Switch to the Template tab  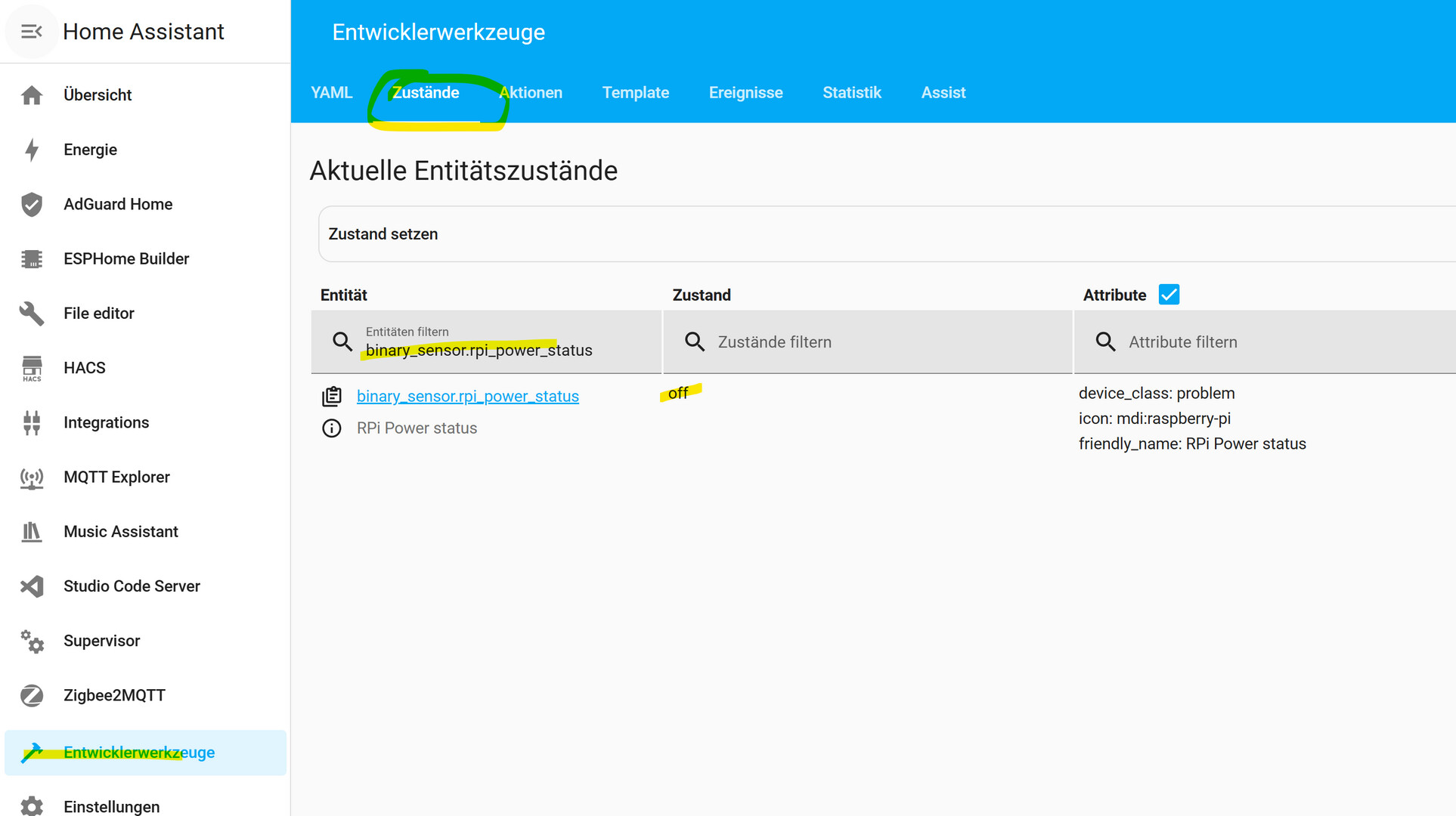point(635,93)
